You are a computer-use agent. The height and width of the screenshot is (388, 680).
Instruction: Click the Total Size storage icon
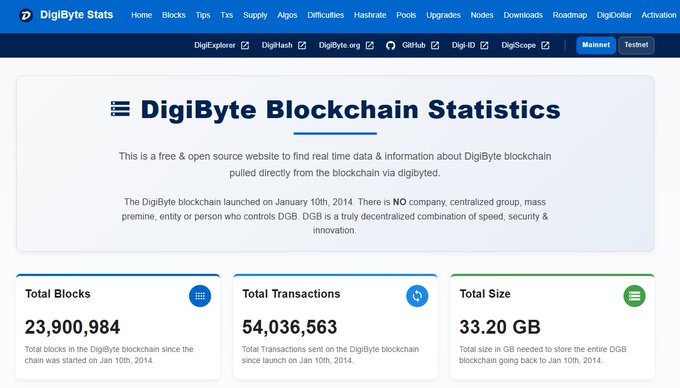(x=634, y=296)
